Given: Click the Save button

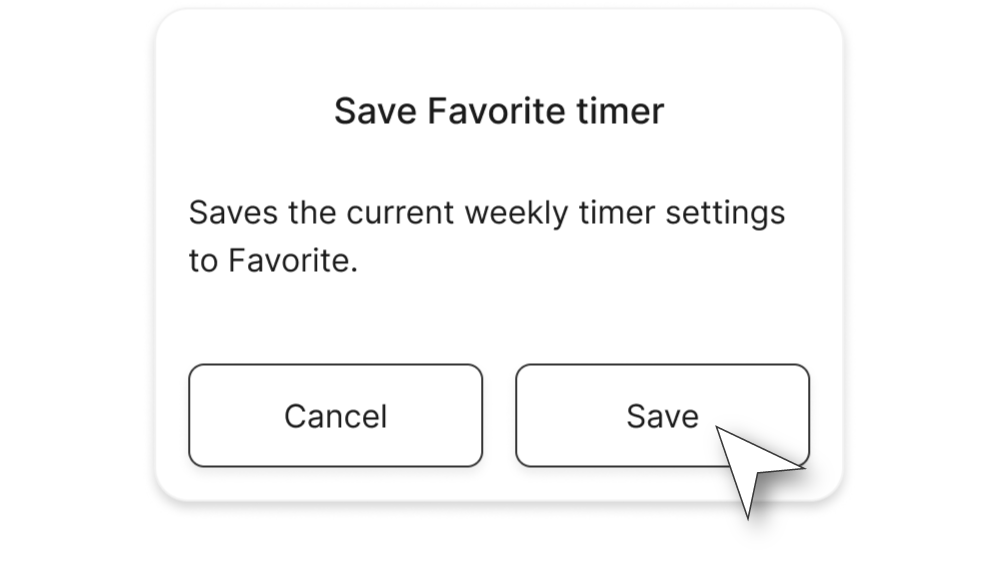Looking at the screenshot, I should pyautogui.click(x=661, y=415).
